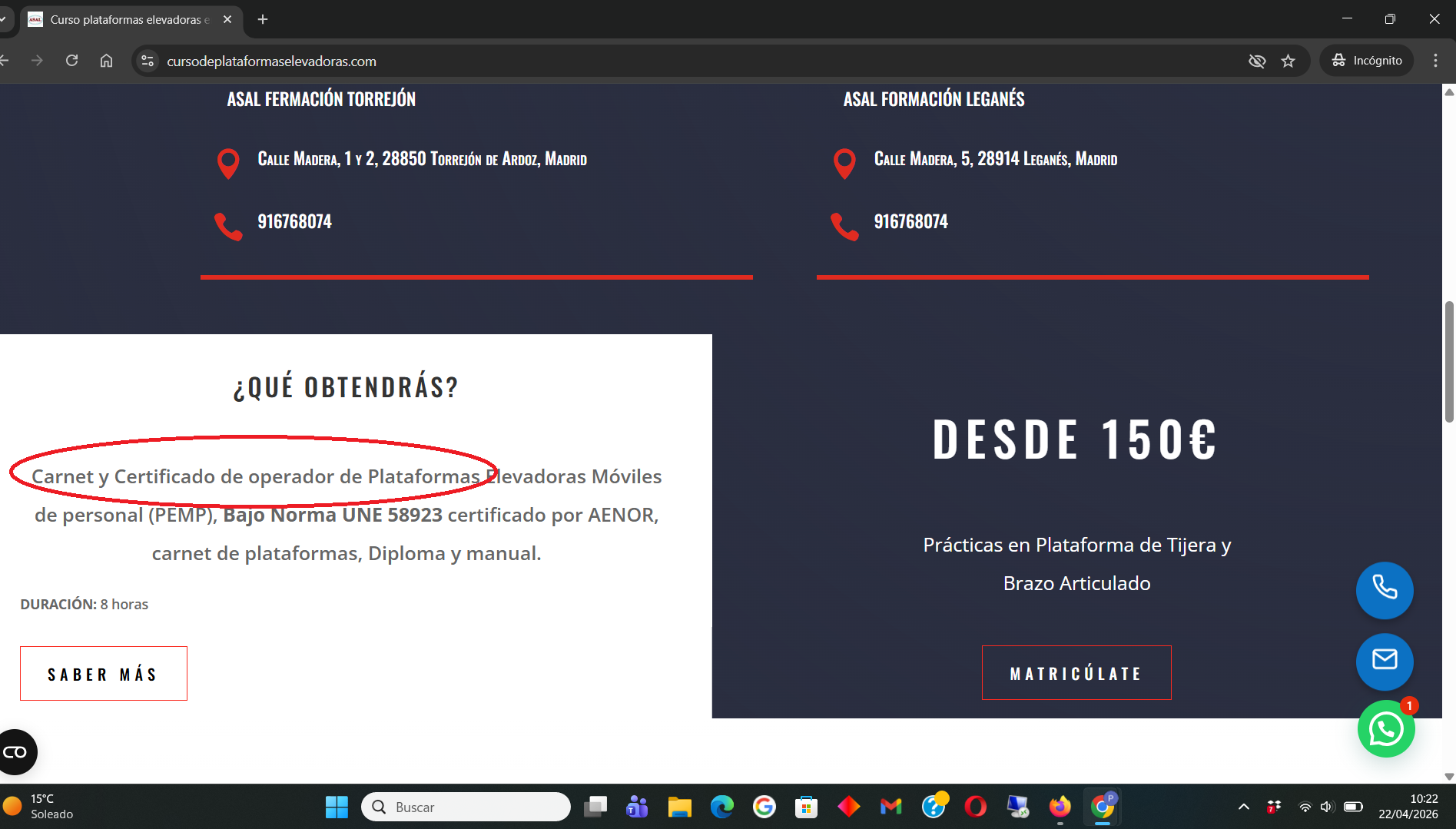Click the accessibility widget icon at bottom left
The width and height of the screenshot is (1456, 829).
coord(15,751)
